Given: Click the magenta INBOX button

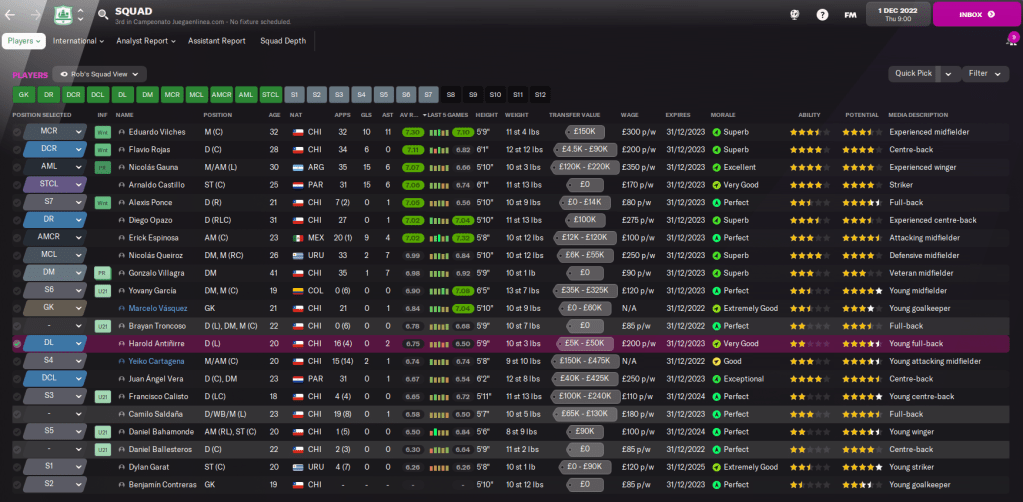Looking at the screenshot, I should pyautogui.click(x=977, y=14).
